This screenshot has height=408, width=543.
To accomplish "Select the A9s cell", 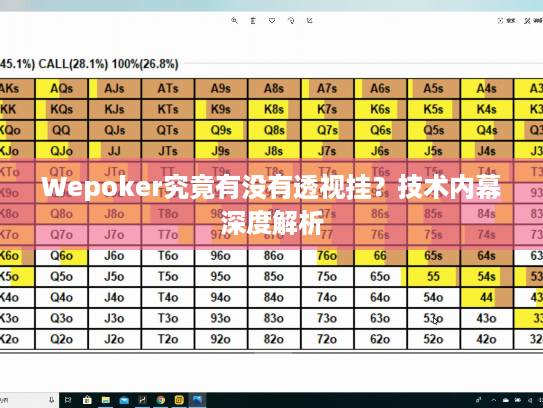I will tap(221, 89).
